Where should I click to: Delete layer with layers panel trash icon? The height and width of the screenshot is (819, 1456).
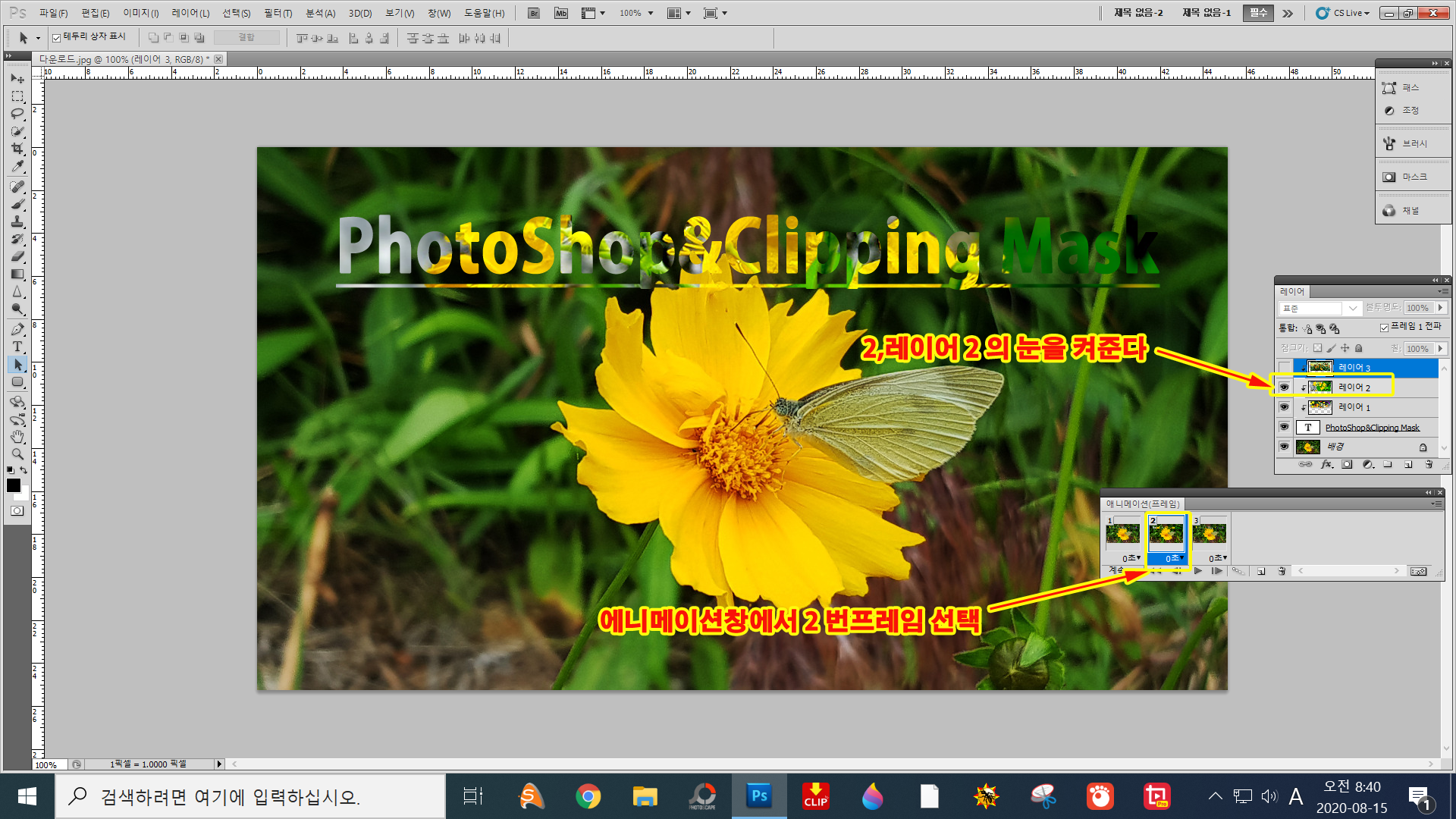click(x=1429, y=465)
